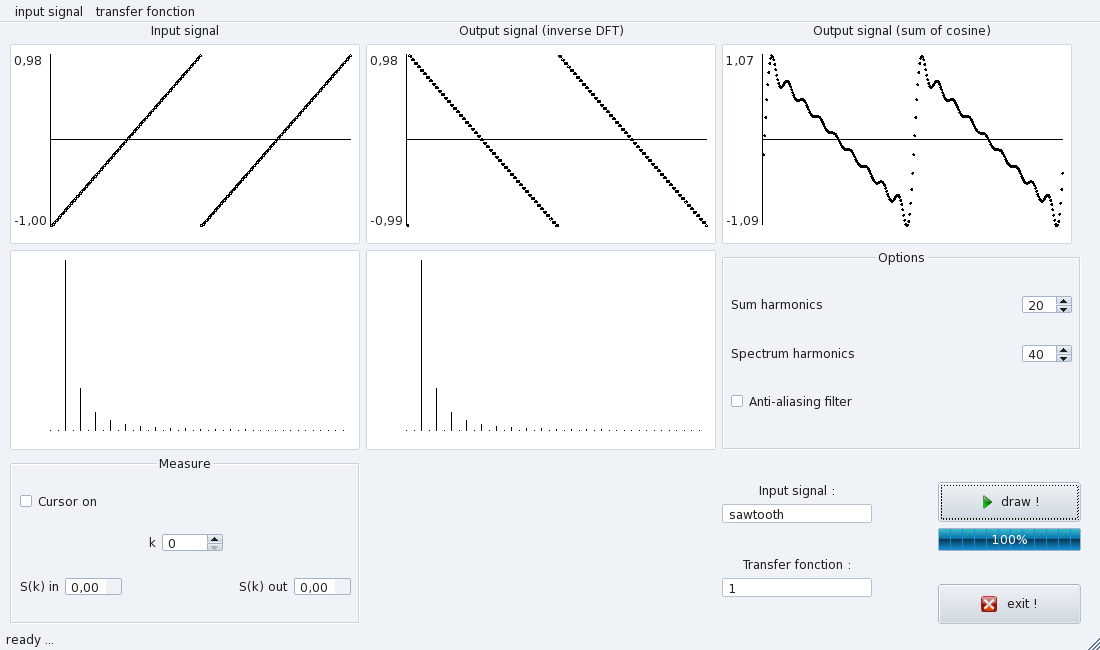Click the 100% progress bar
The height and width of the screenshot is (650, 1100).
point(1009,540)
